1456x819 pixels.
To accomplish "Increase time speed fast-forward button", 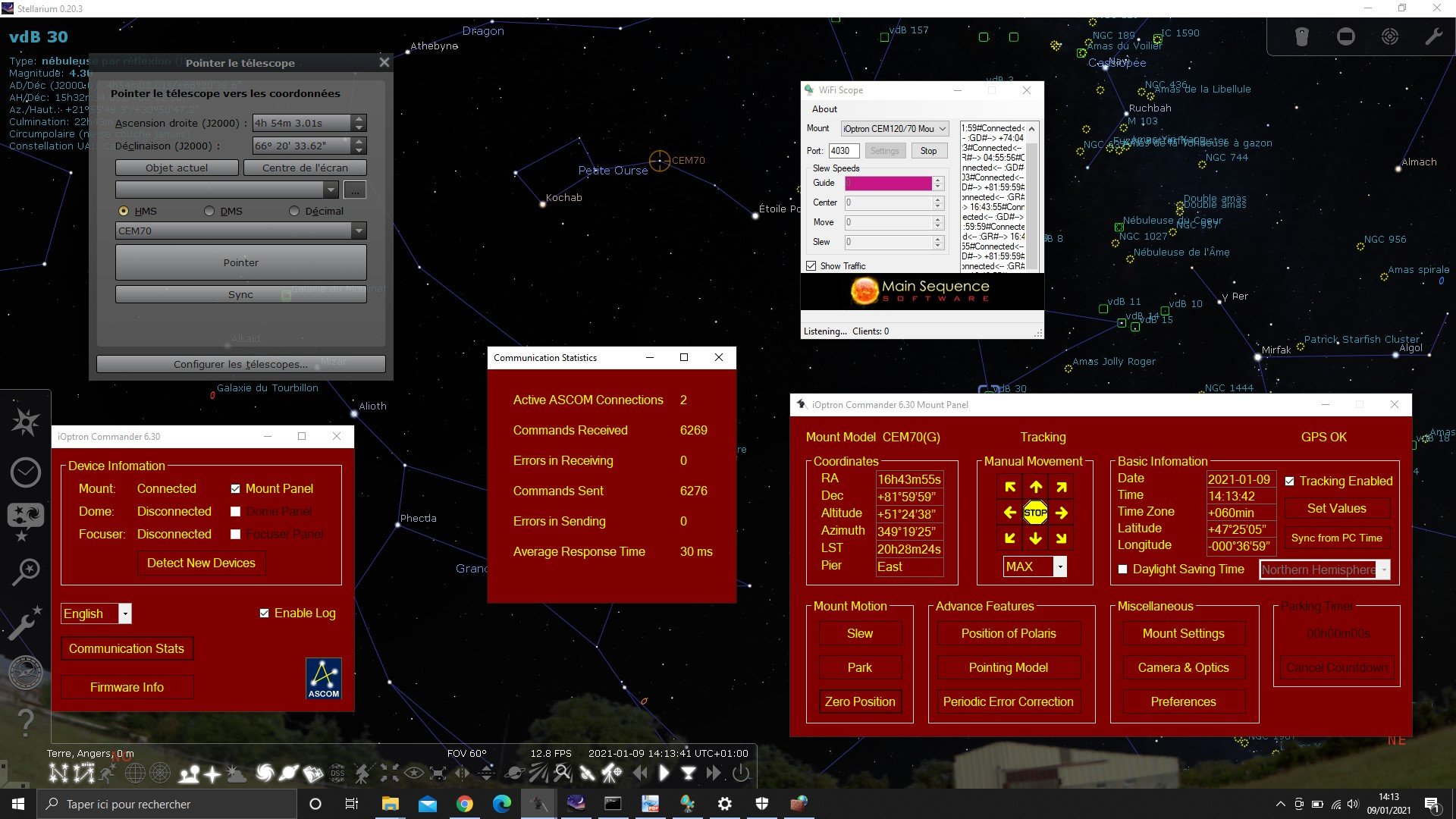I will pos(714,773).
